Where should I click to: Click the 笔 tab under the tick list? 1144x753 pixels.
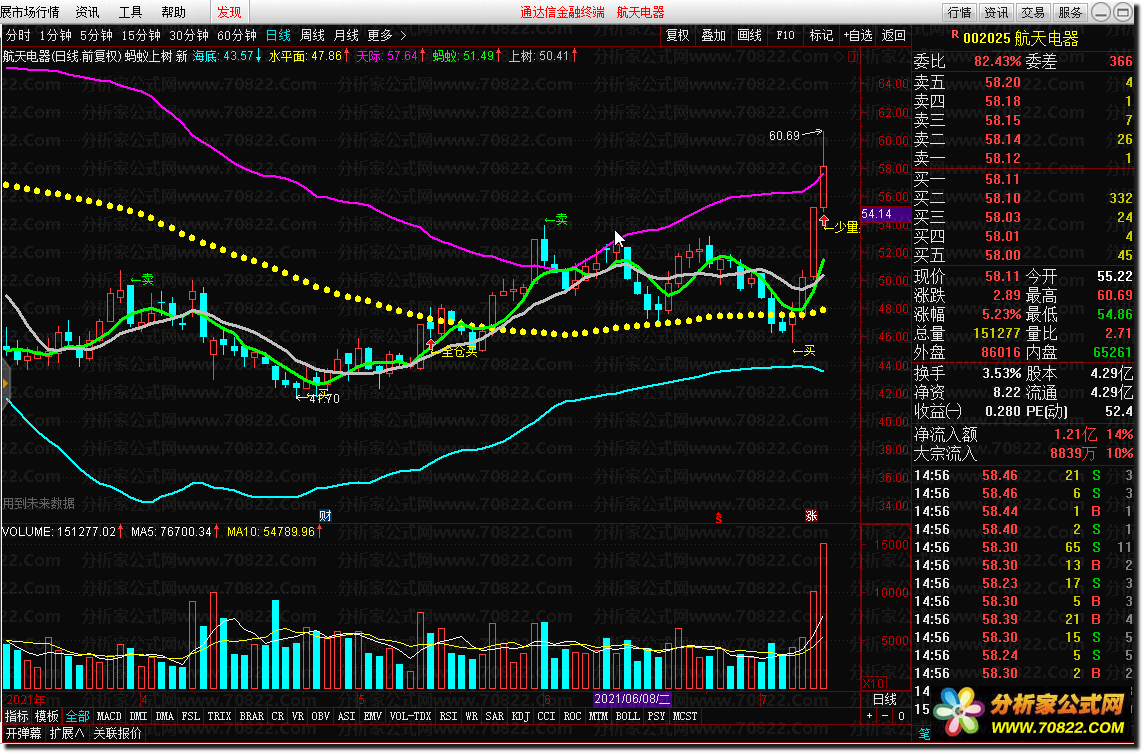[x=924, y=733]
